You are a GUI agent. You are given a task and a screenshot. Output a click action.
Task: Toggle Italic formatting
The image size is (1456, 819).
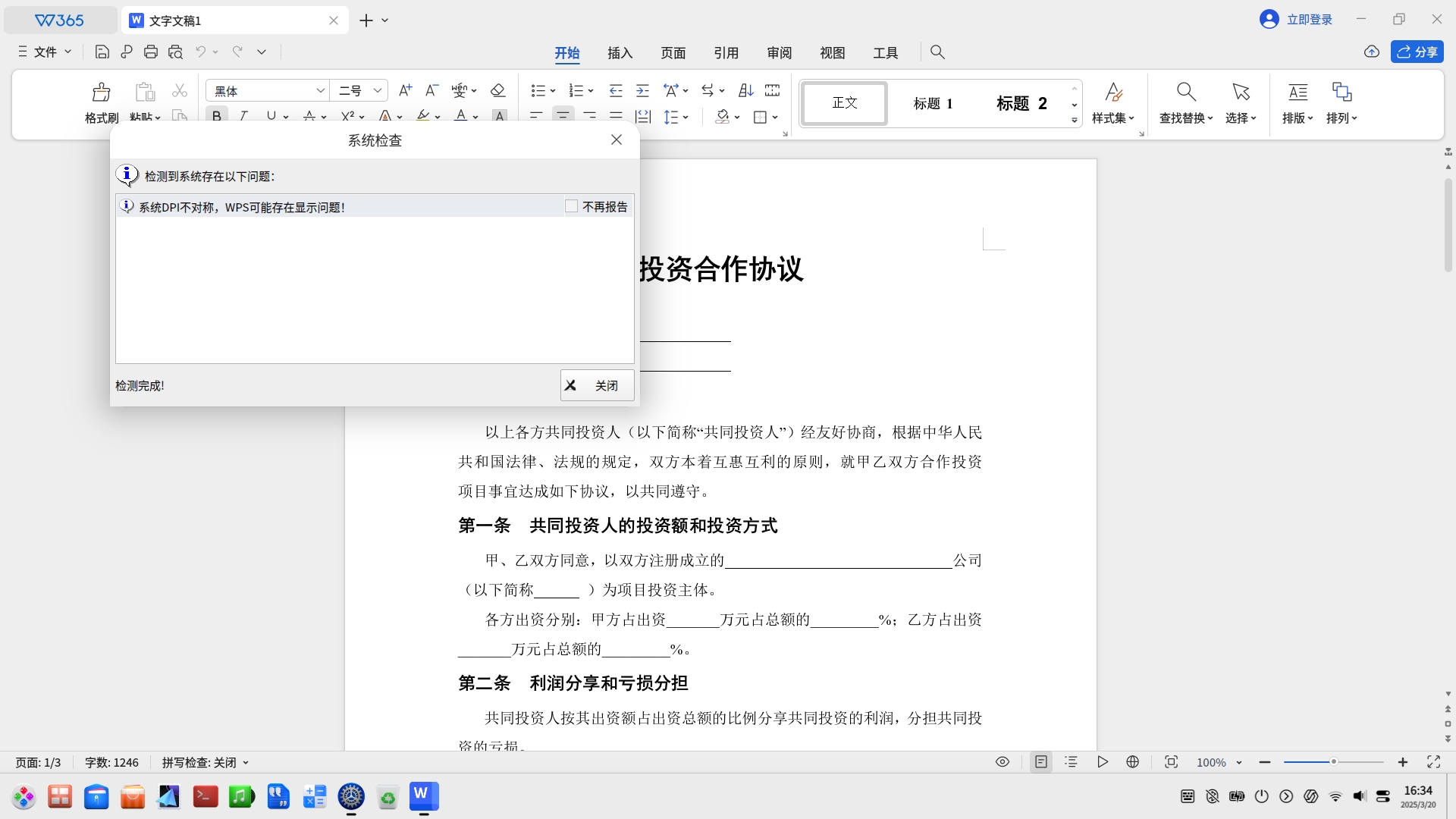pyautogui.click(x=243, y=116)
